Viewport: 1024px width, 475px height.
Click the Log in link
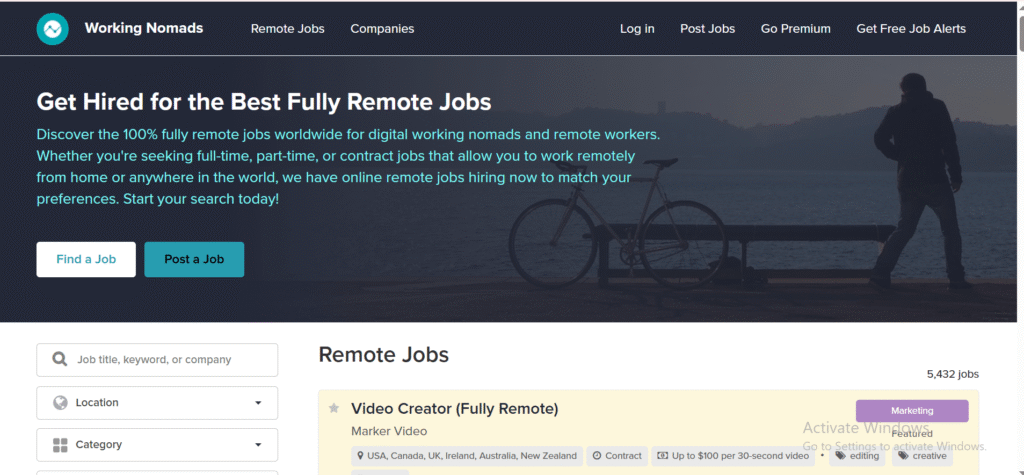[637, 29]
